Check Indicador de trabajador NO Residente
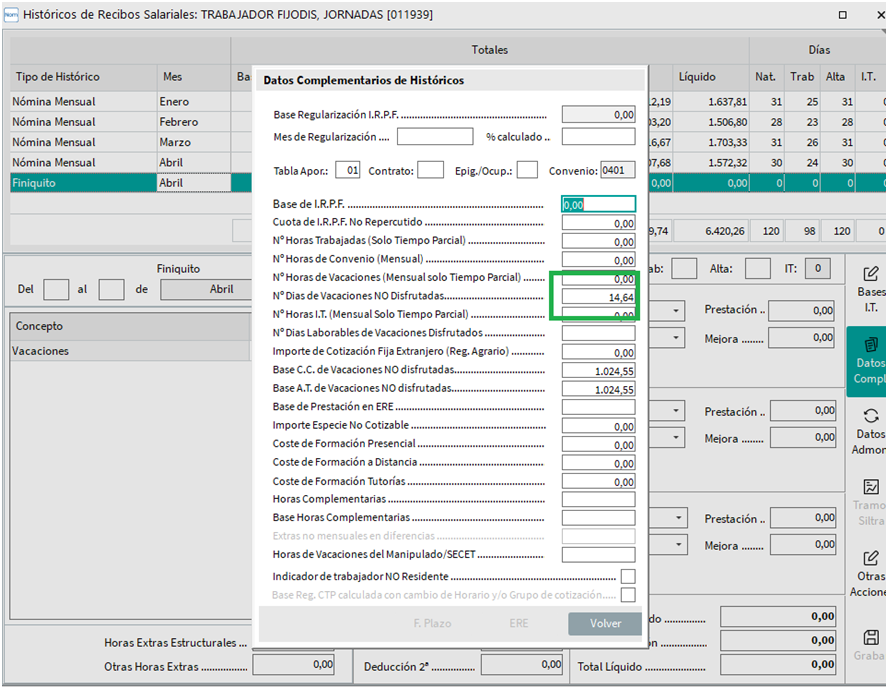 tap(627, 576)
